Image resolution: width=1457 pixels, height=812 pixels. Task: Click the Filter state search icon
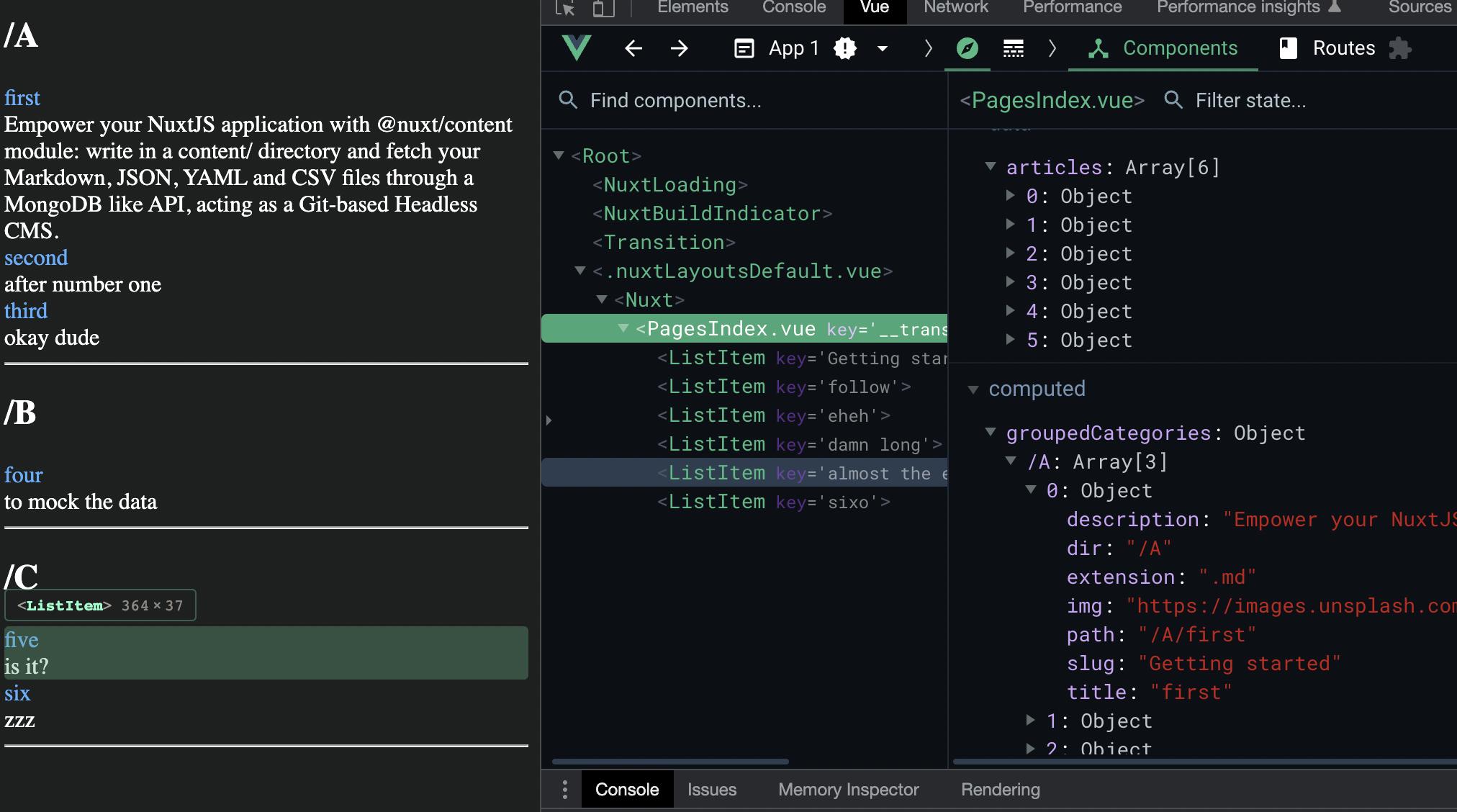[x=1173, y=100]
